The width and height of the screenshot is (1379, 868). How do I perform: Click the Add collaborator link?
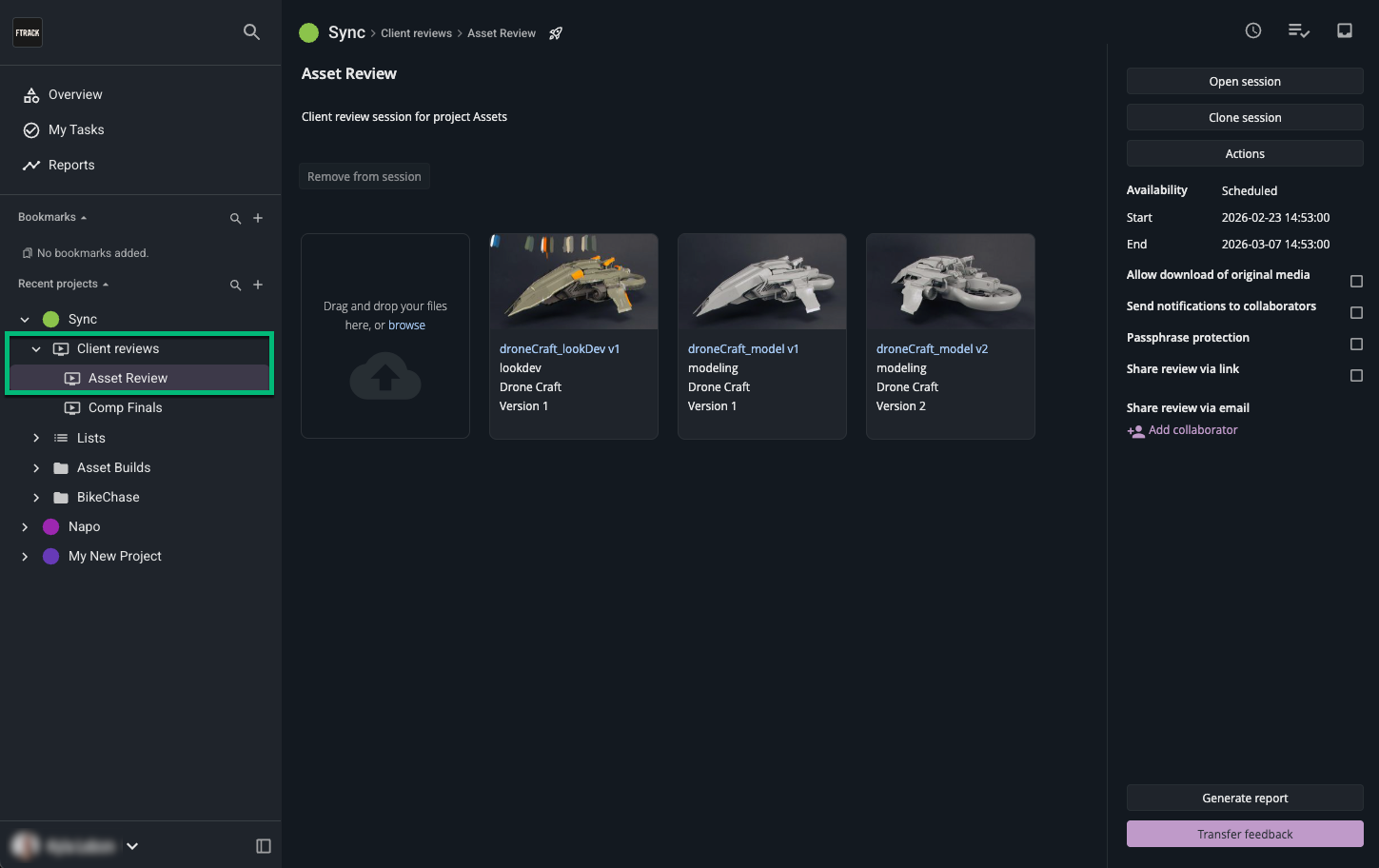(x=1192, y=430)
